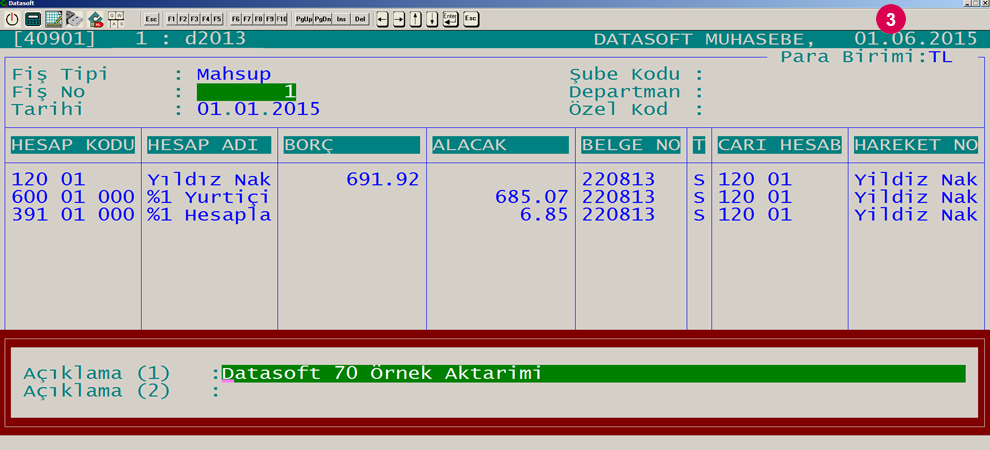990x450 pixels.
Task: Click the Esc keycap next to Enter
Action: click(471, 19)
